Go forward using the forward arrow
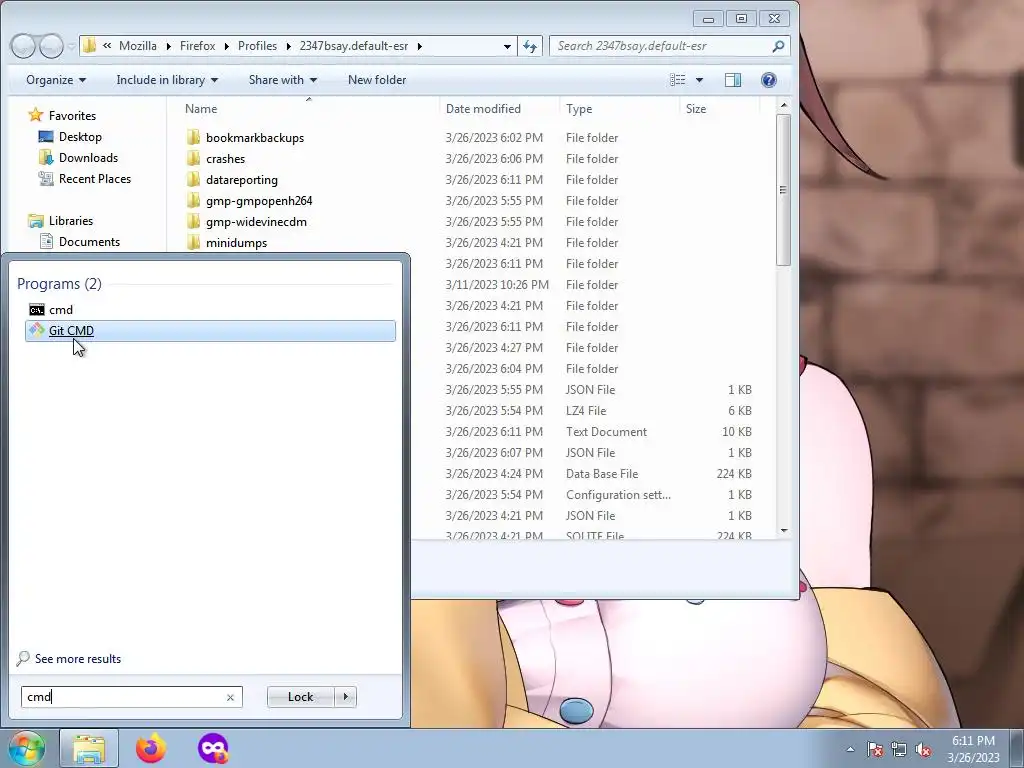The image size is (1024, 768). [50, 46]
